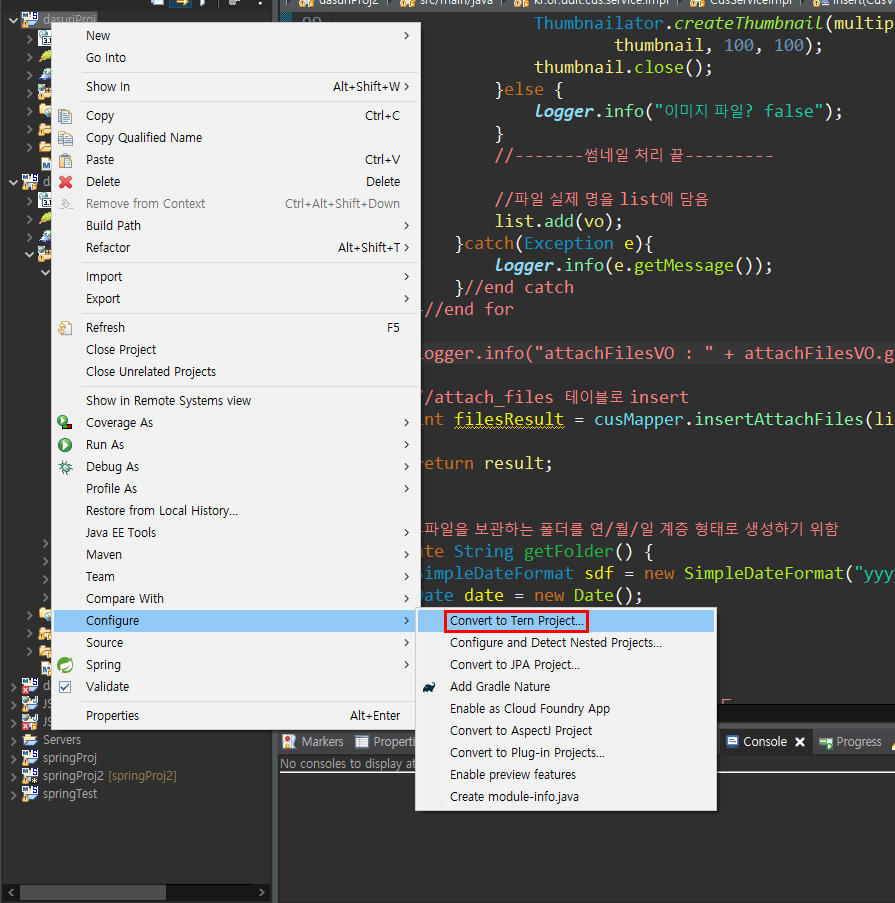Click the green Run As icon
The height and width of the screenshot is (903, 895).
tap(65, 445)
